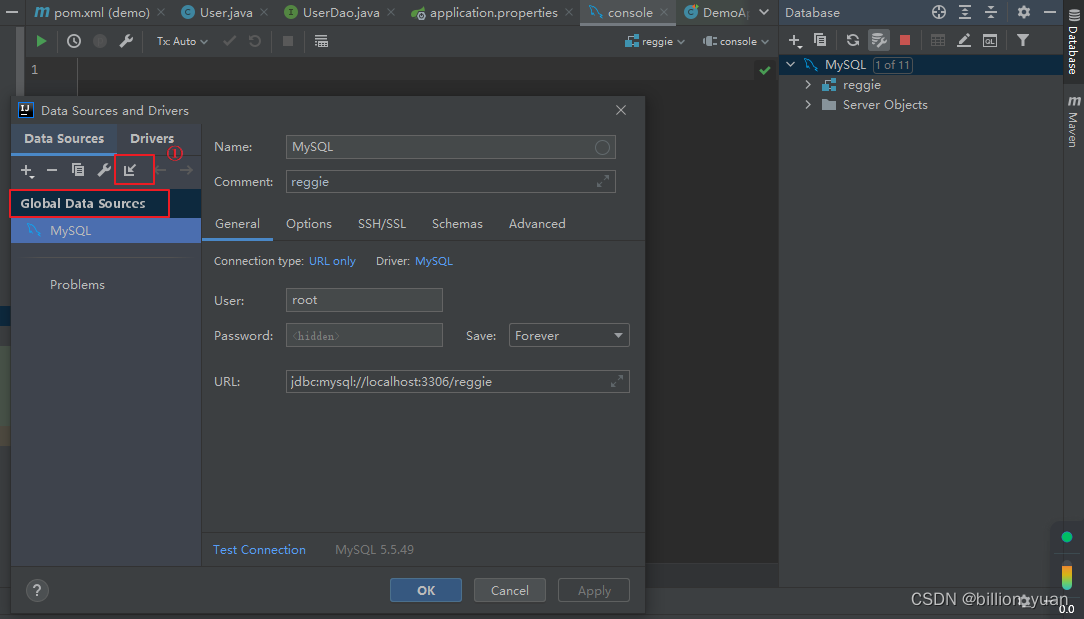The height and width of the screenshot is (619, 1084).
Task: Collapse all in Database panel header
Action: coord(991,12)
